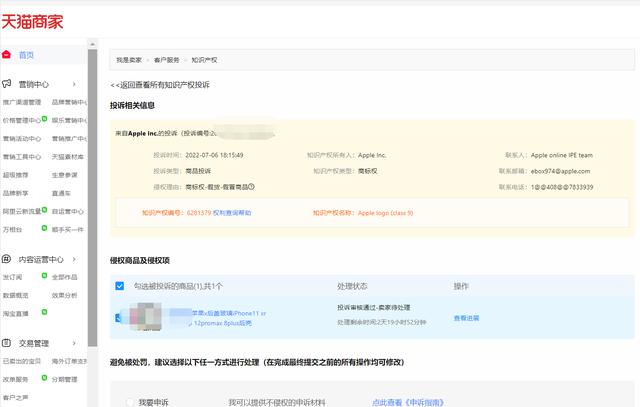Click the 交易管理 section icon

[x=6, y=343]
